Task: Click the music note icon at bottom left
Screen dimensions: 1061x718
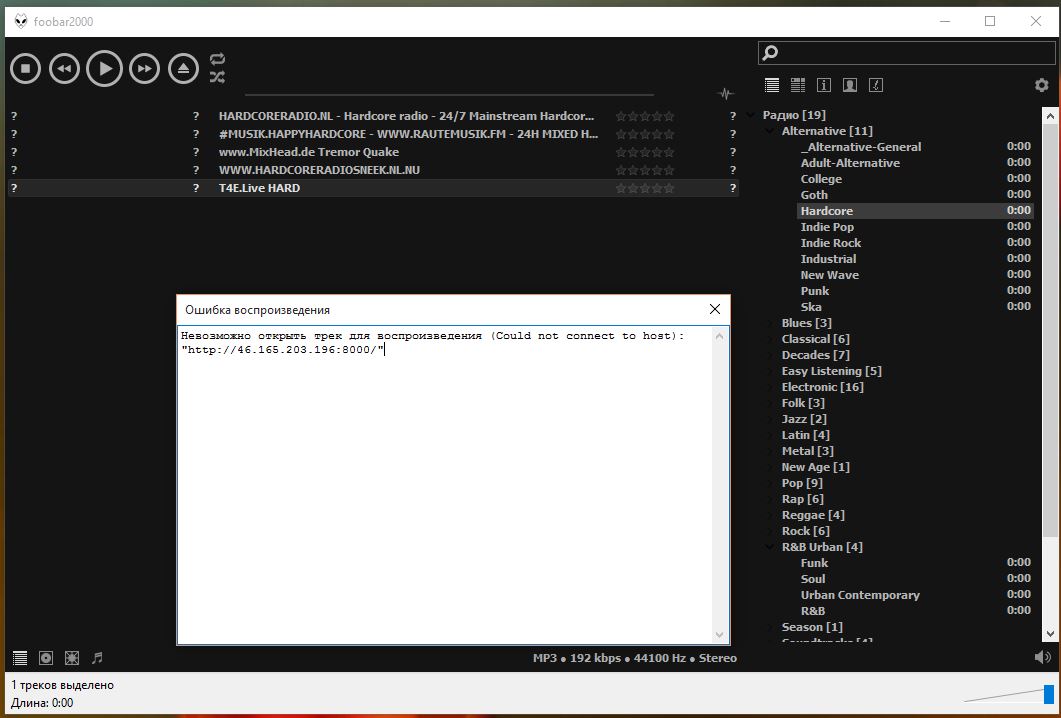Action: pos(97,658)
